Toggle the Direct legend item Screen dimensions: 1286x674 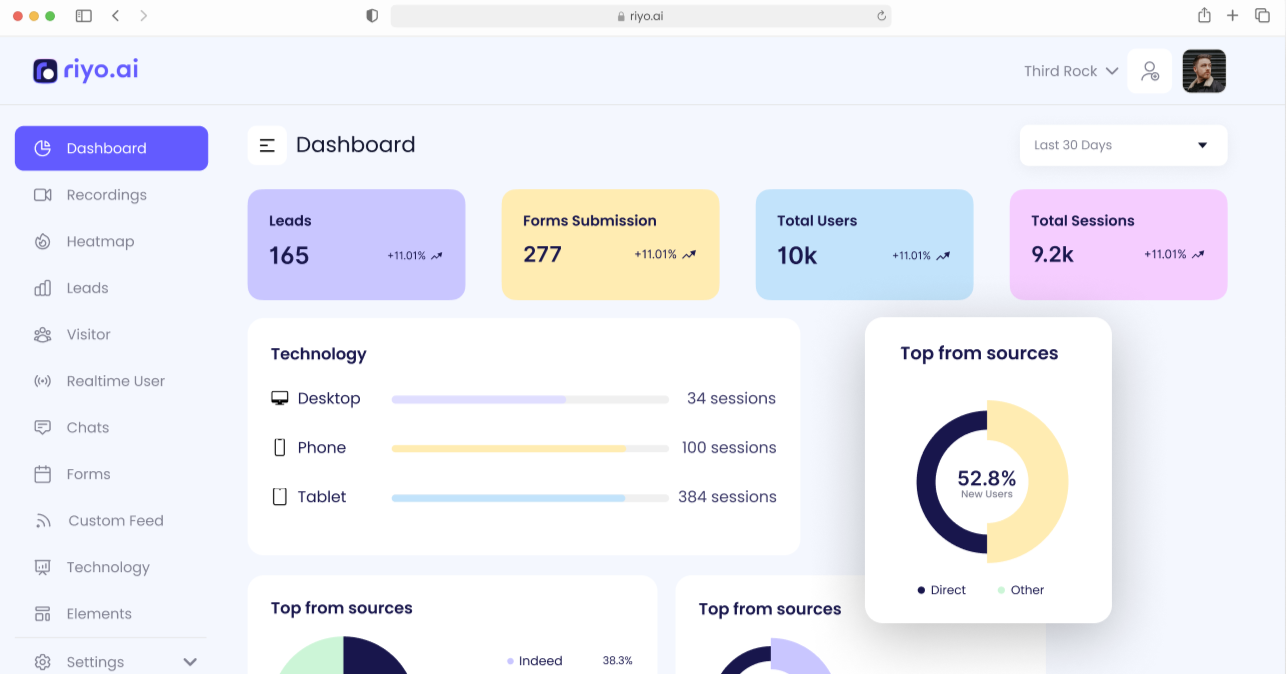tap(941, 590)
